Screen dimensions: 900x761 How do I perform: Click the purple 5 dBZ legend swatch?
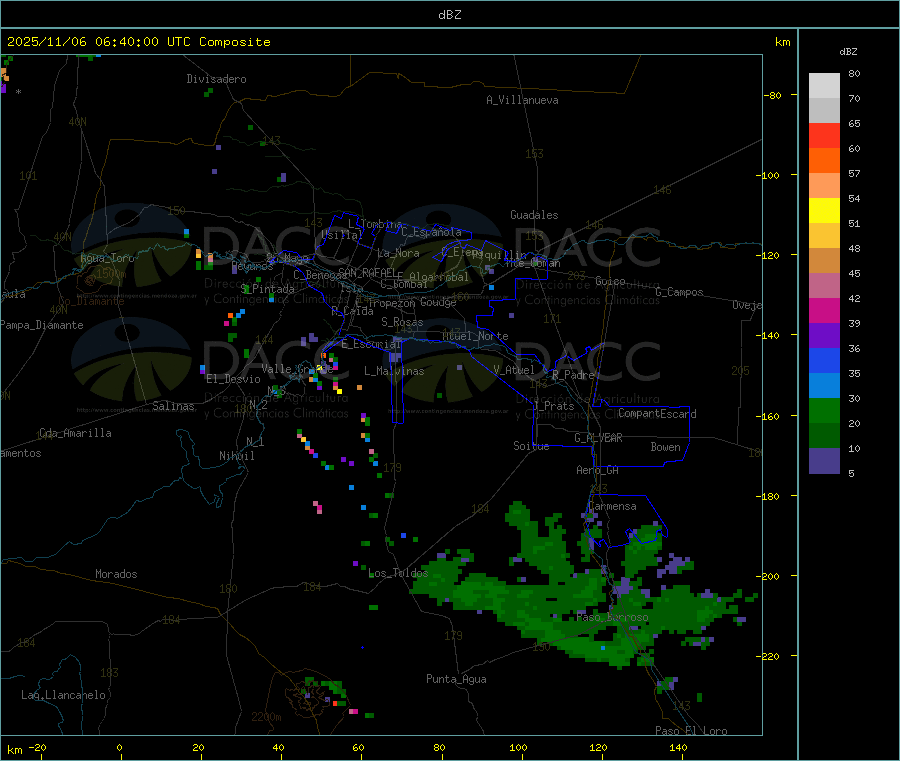[824, 461]
